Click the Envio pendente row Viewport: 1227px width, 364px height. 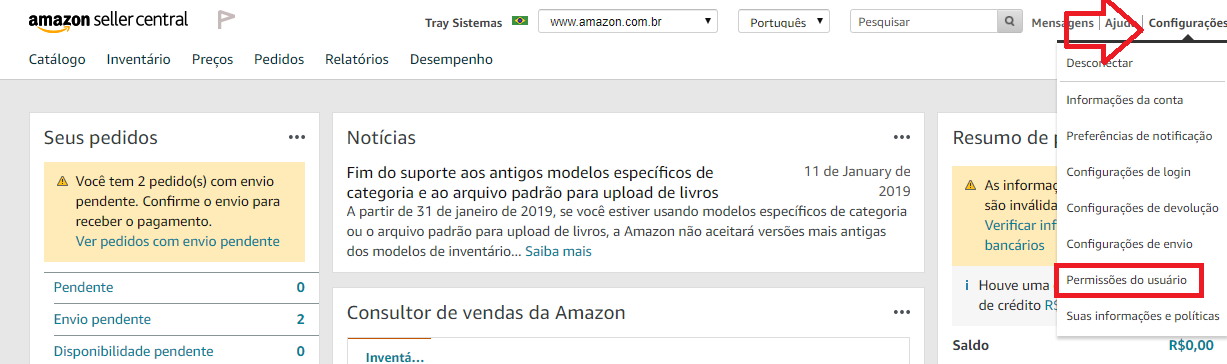click(180, 319)
